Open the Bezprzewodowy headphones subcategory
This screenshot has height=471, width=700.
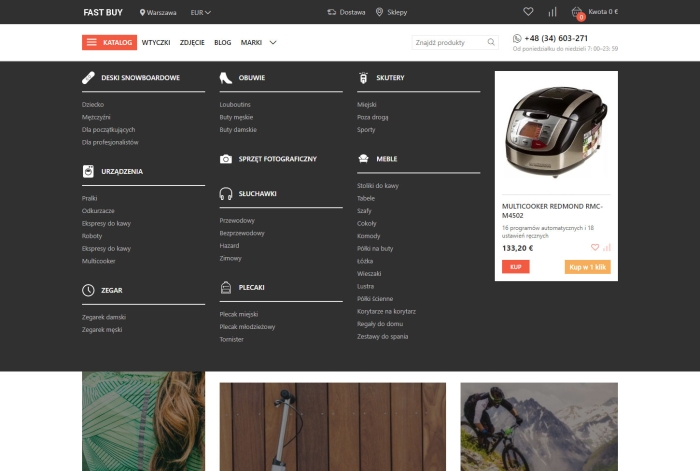[x=242, y=233]
